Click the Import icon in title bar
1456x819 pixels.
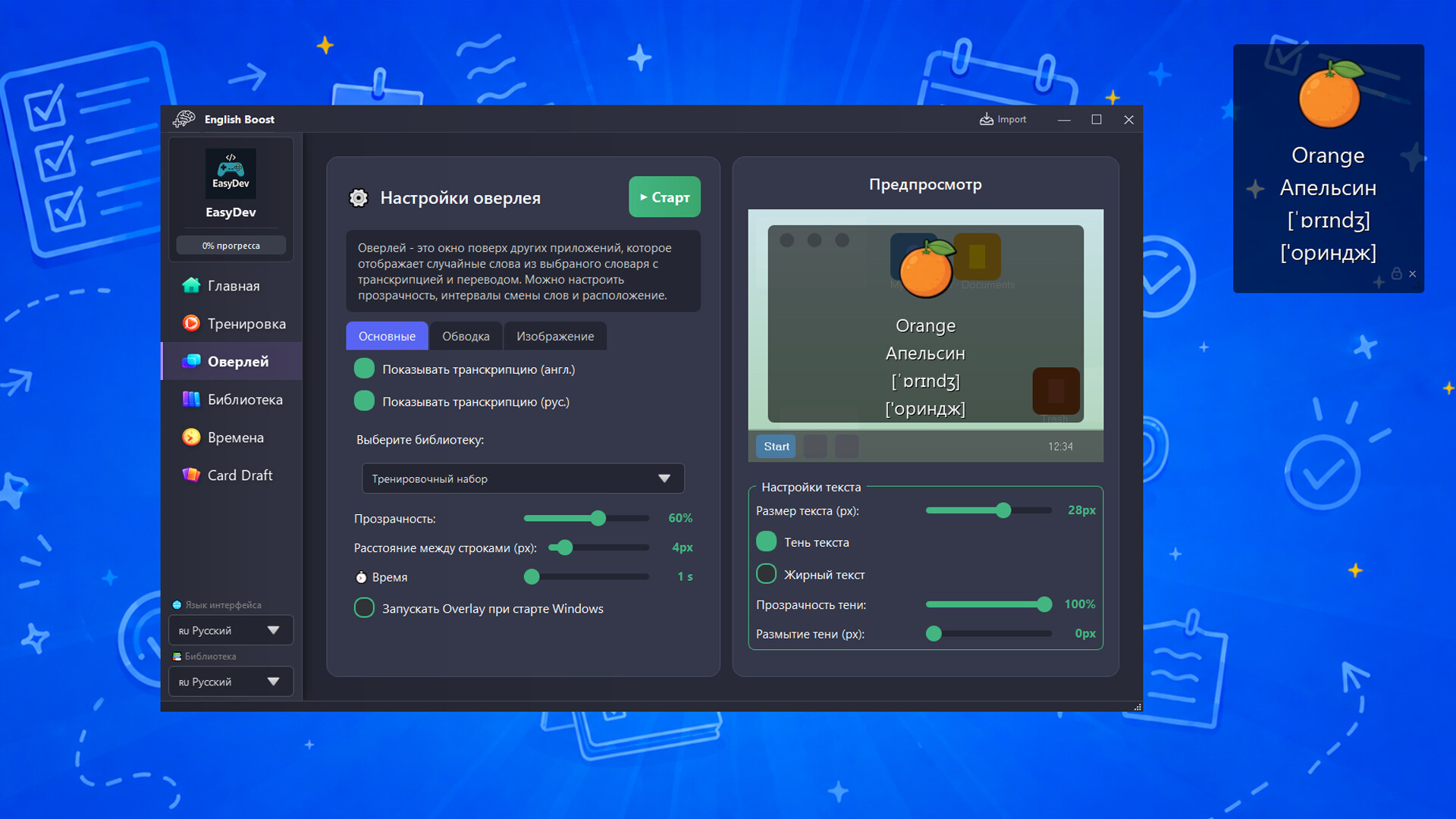click(x=987, y=119)
